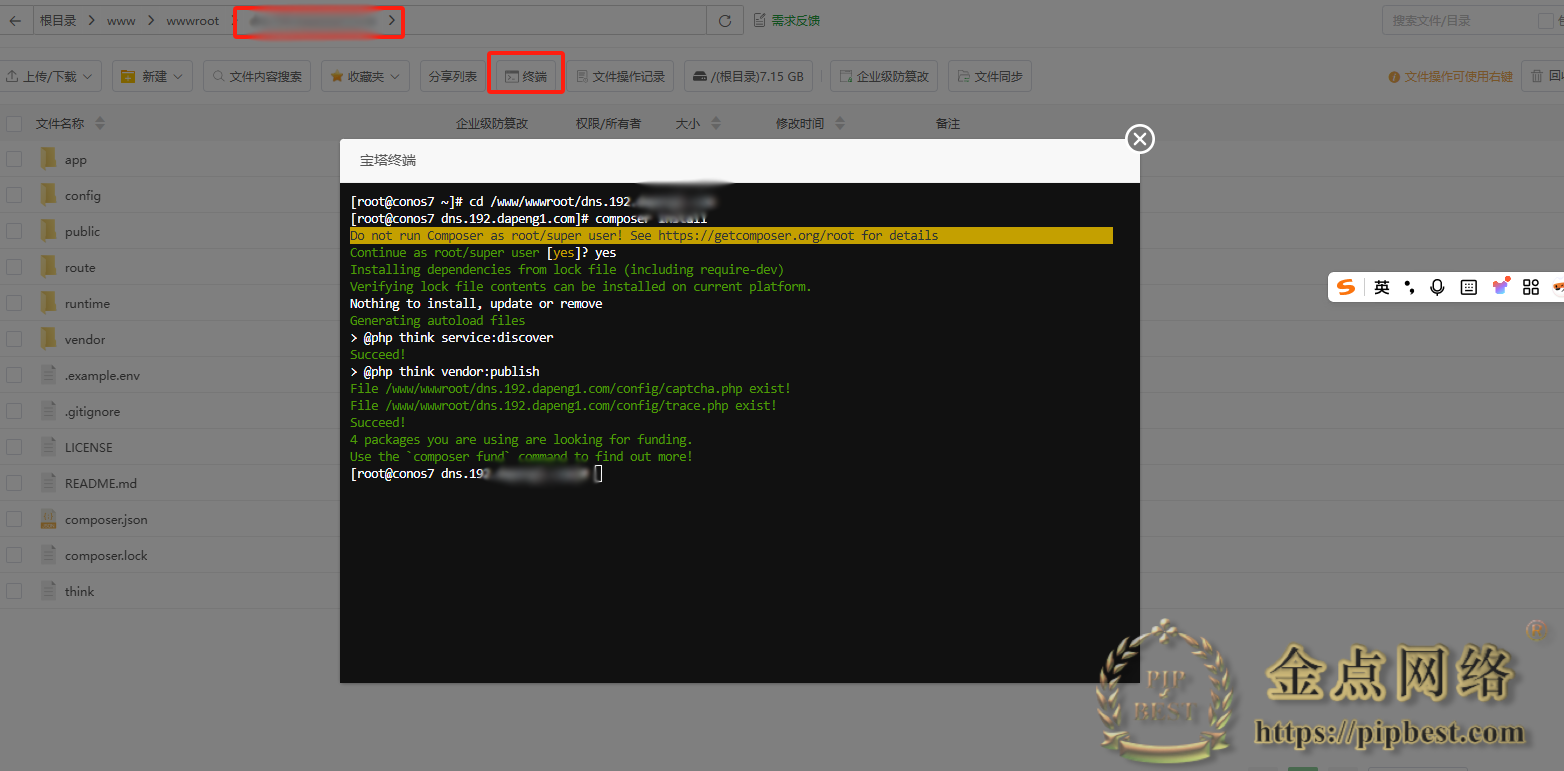1564x771 pixels.
Task: Check the checkbox next to the app folder
Action: click(x=14, y=158)
